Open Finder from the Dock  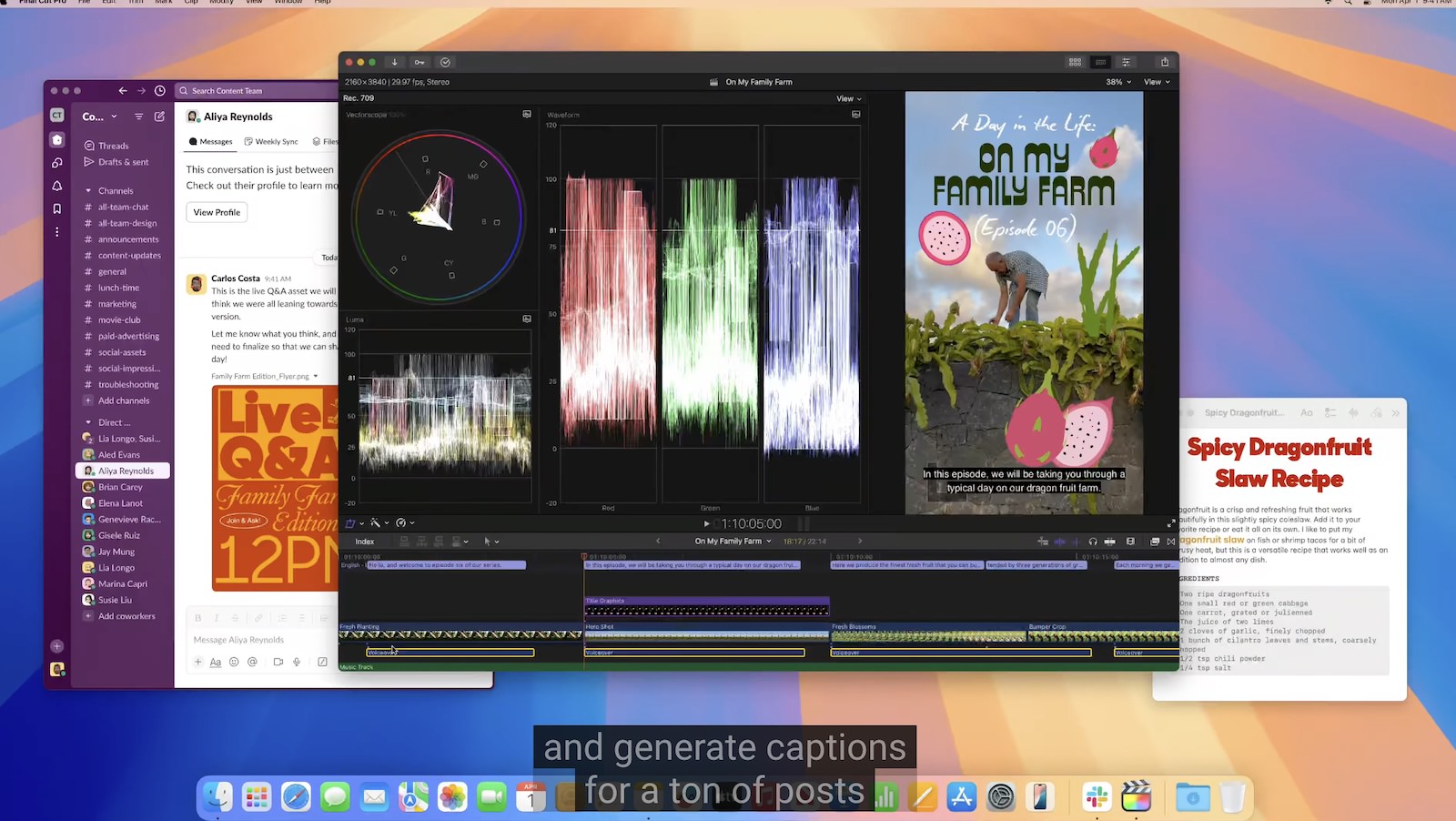pyautogui.click(x=217, y=797)
